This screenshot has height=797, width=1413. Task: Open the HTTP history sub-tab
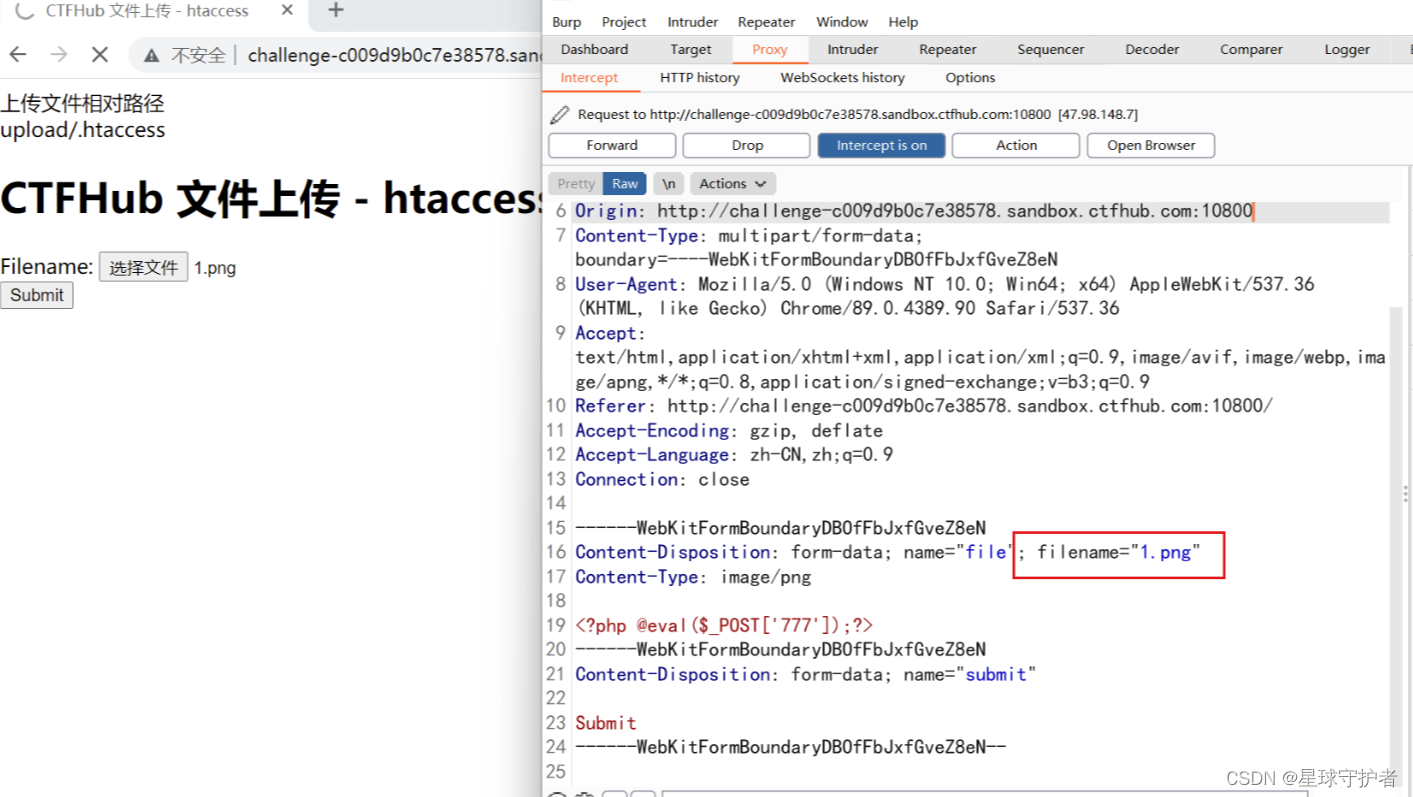point(700,77)
